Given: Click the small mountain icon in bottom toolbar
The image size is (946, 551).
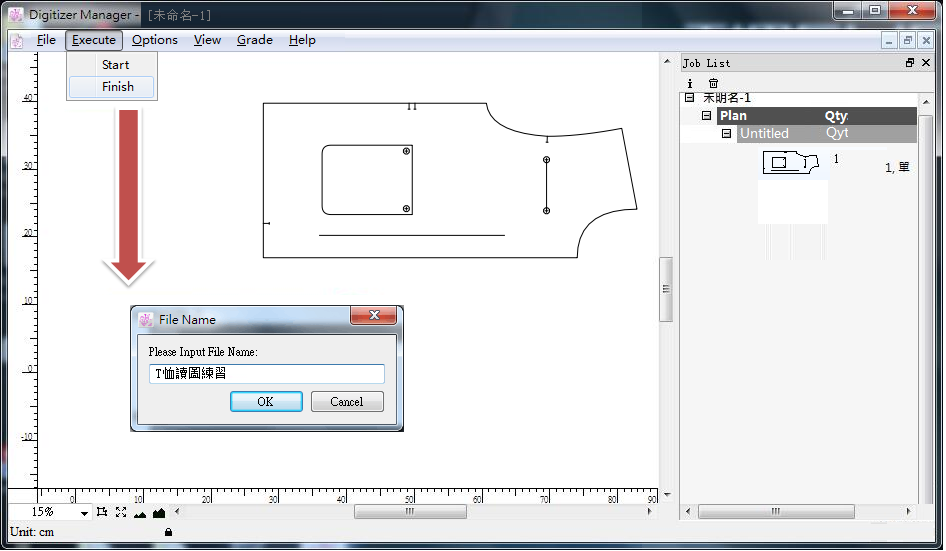Looking at the screenshot, I should pos(140,513).
